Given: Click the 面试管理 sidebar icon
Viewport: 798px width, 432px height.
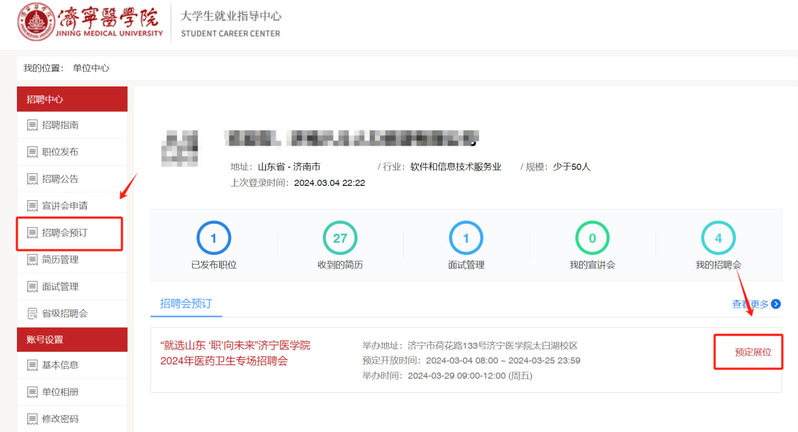Looking at the screenshot, I should click(x=32, y=287).
